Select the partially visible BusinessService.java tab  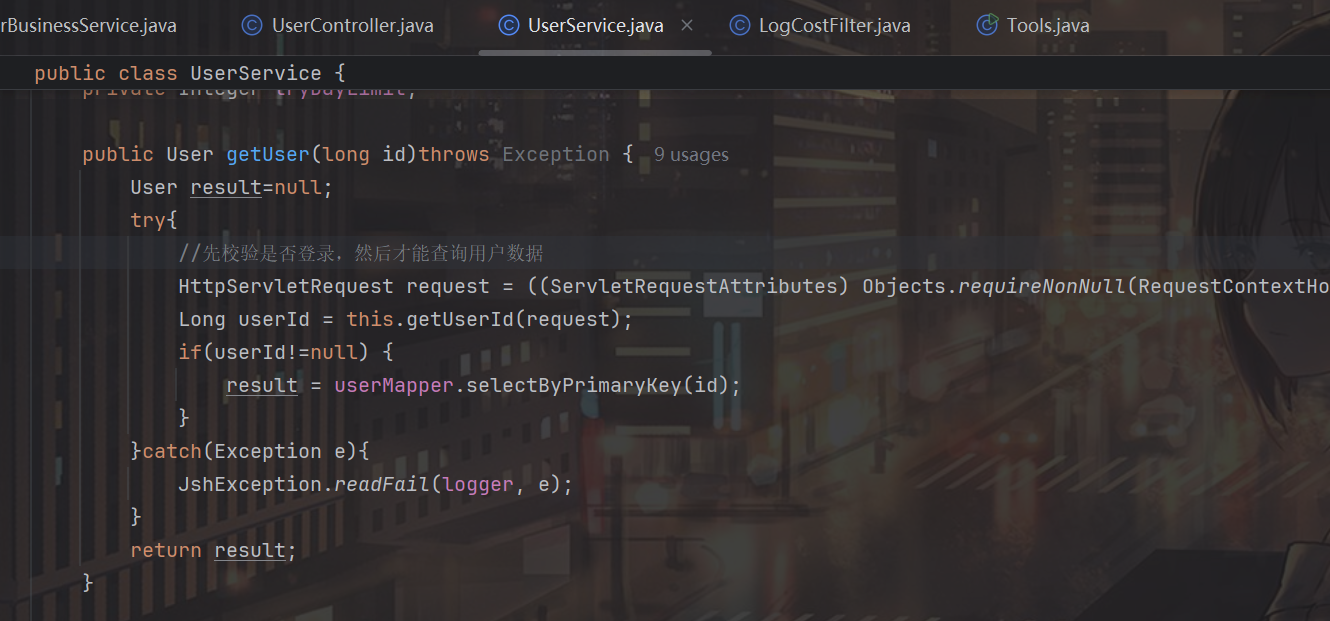(x=88, y=25)
